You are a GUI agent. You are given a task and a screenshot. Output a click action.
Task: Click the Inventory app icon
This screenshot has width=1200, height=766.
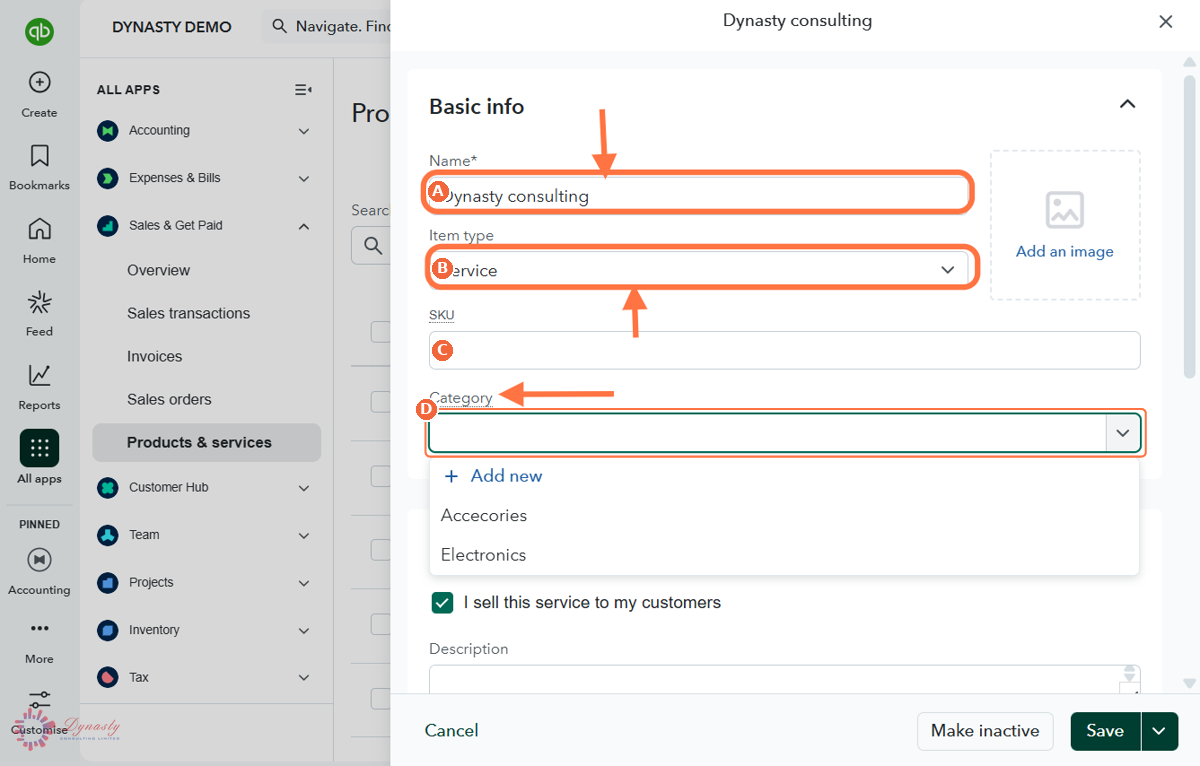point(107,630)
